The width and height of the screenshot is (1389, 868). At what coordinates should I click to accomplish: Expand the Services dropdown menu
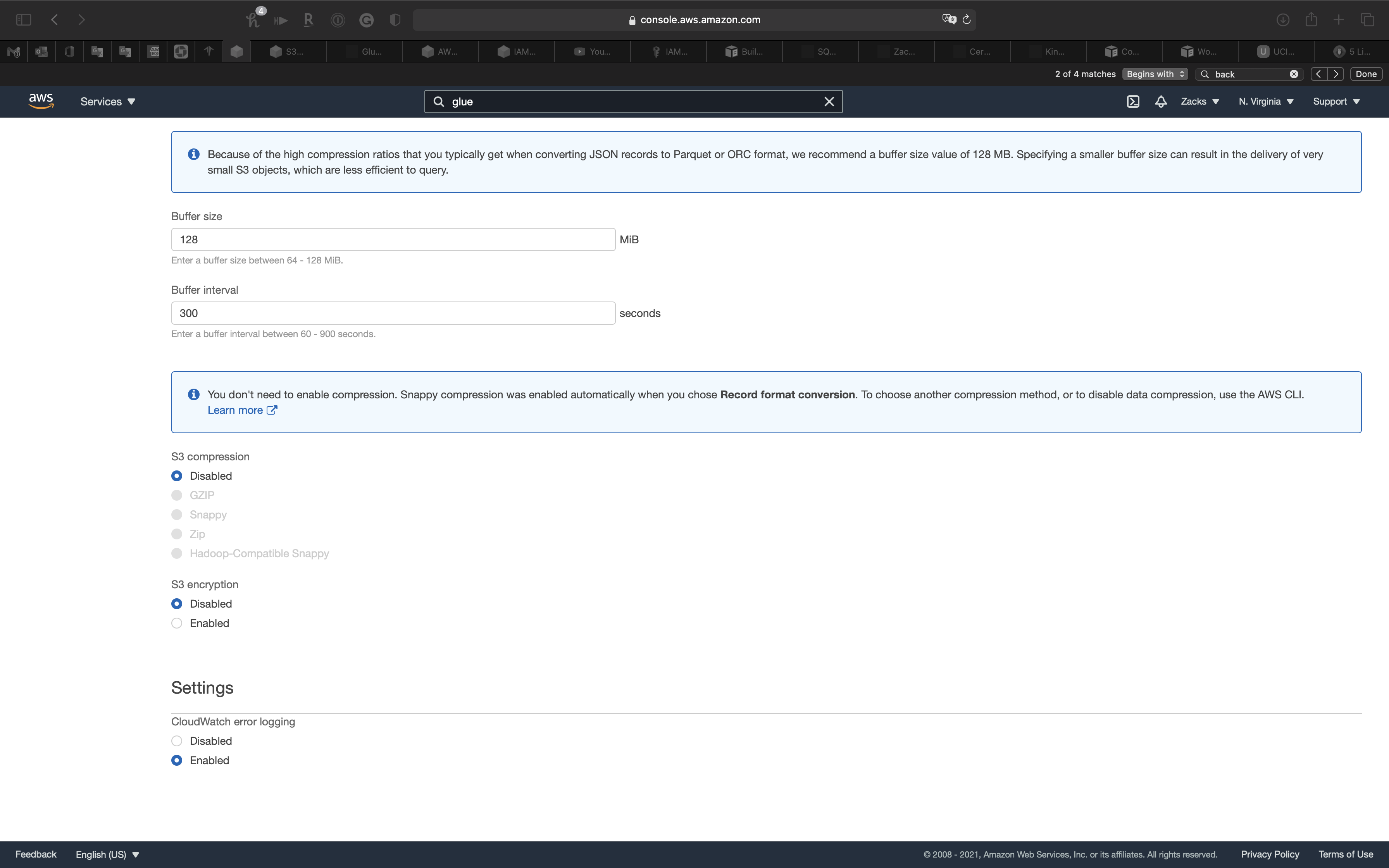point(108,102)
